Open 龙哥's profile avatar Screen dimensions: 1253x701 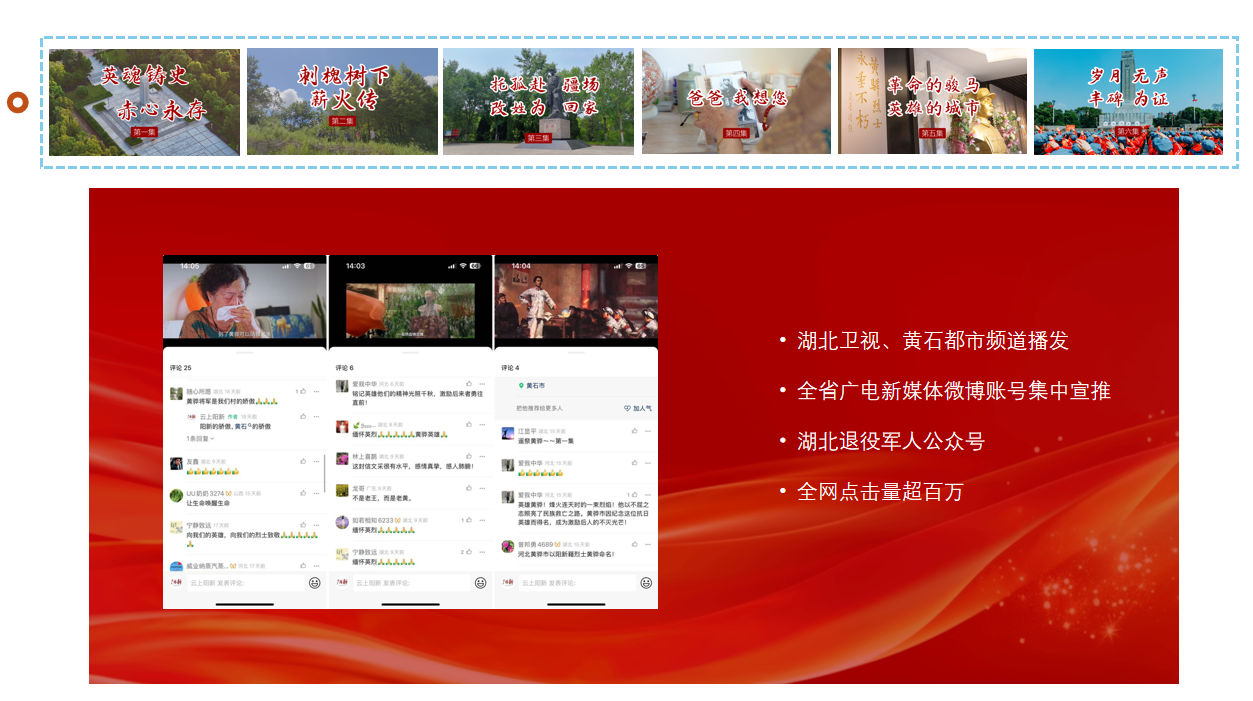(x=342, y=491)
